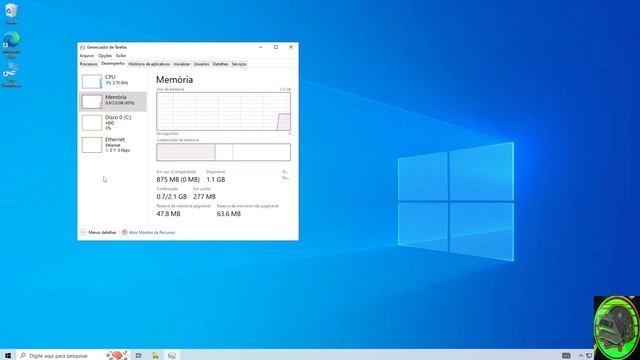Switch to the Serviços tab

(x=239, y=64)
